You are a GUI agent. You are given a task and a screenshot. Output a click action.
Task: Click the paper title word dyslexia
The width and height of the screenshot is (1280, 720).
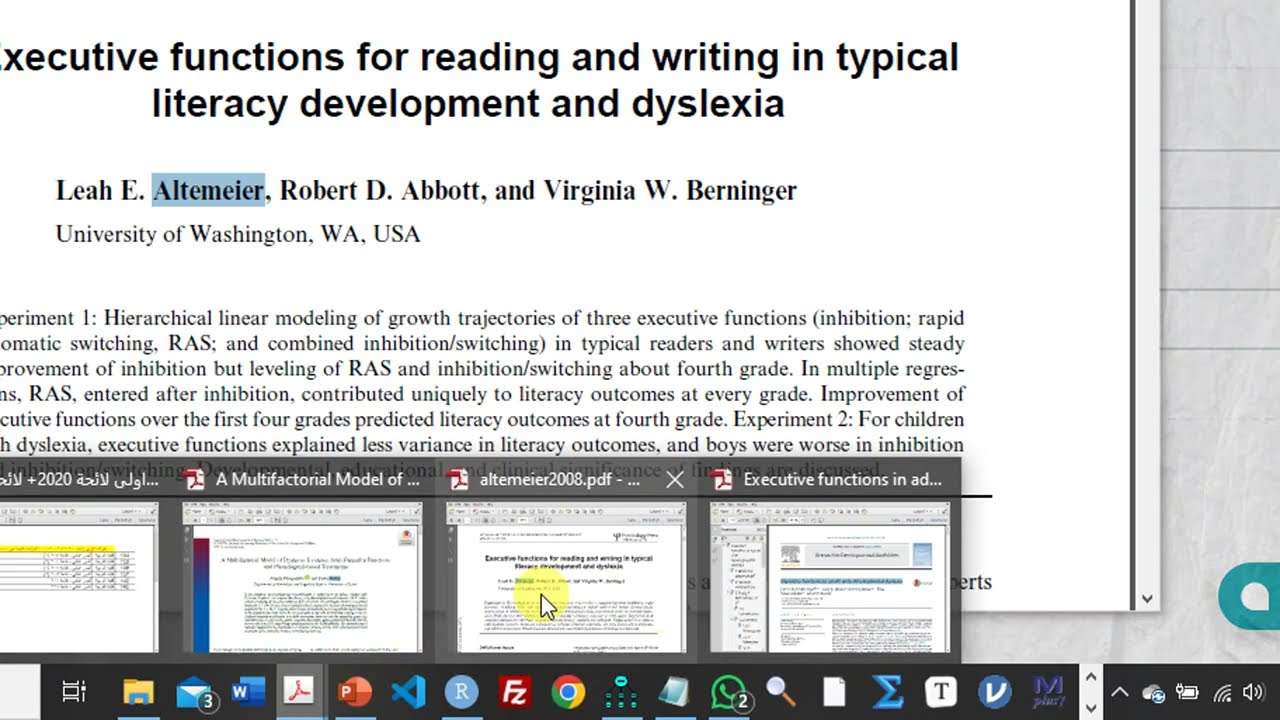click(x=707, y=104)
